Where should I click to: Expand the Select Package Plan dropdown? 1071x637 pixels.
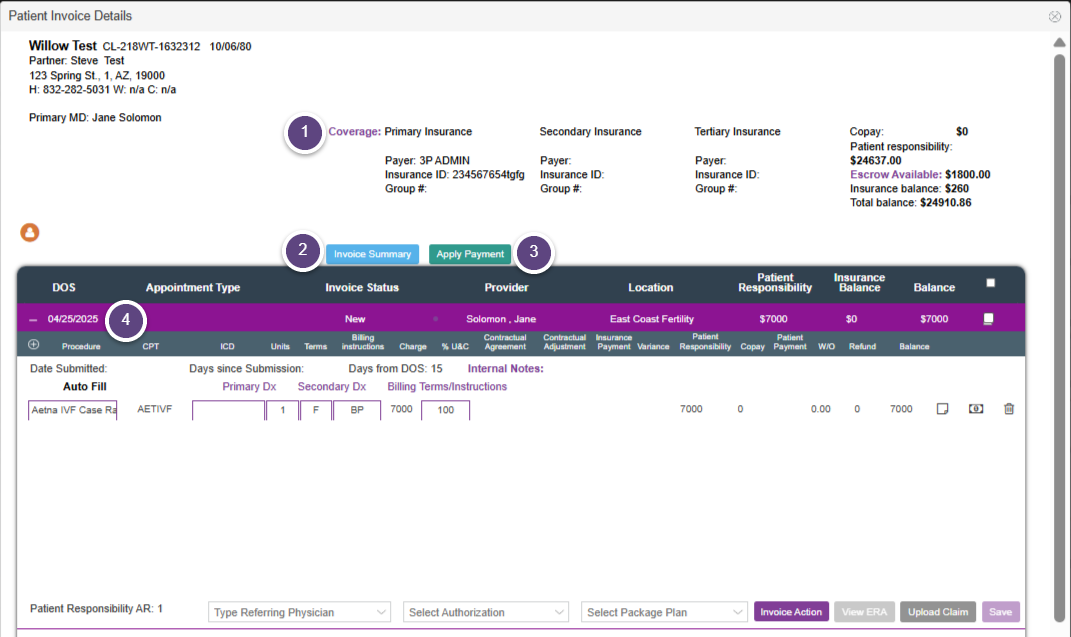click(664, 612)
